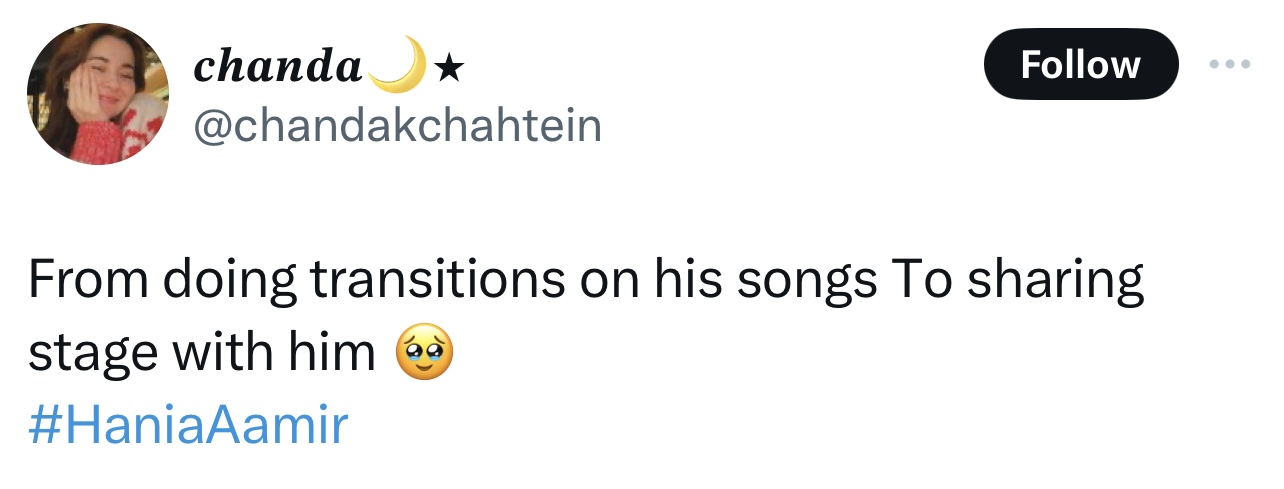Open the #HaniaAamir hashtag link

coord(188,425)
